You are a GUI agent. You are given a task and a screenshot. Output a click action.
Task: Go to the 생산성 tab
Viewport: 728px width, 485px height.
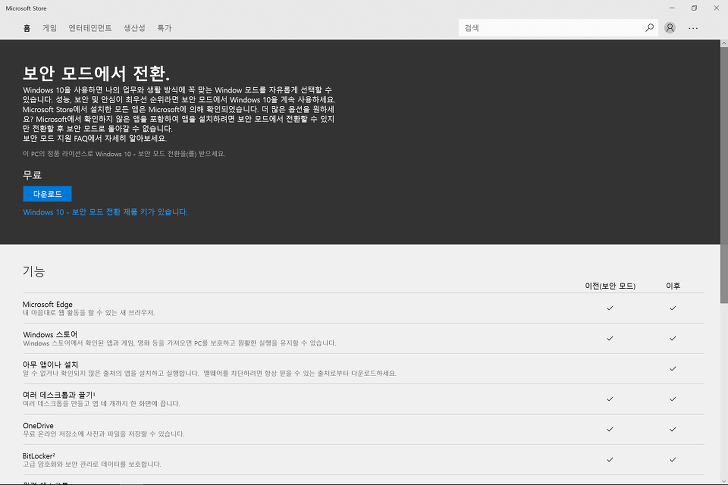click(x=135, y=28)
